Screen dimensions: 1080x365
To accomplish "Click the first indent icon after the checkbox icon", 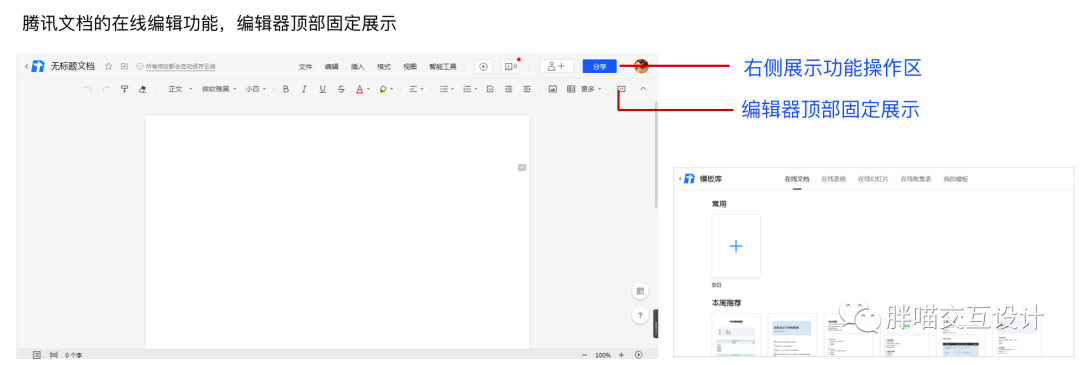I will click(508, 89).
